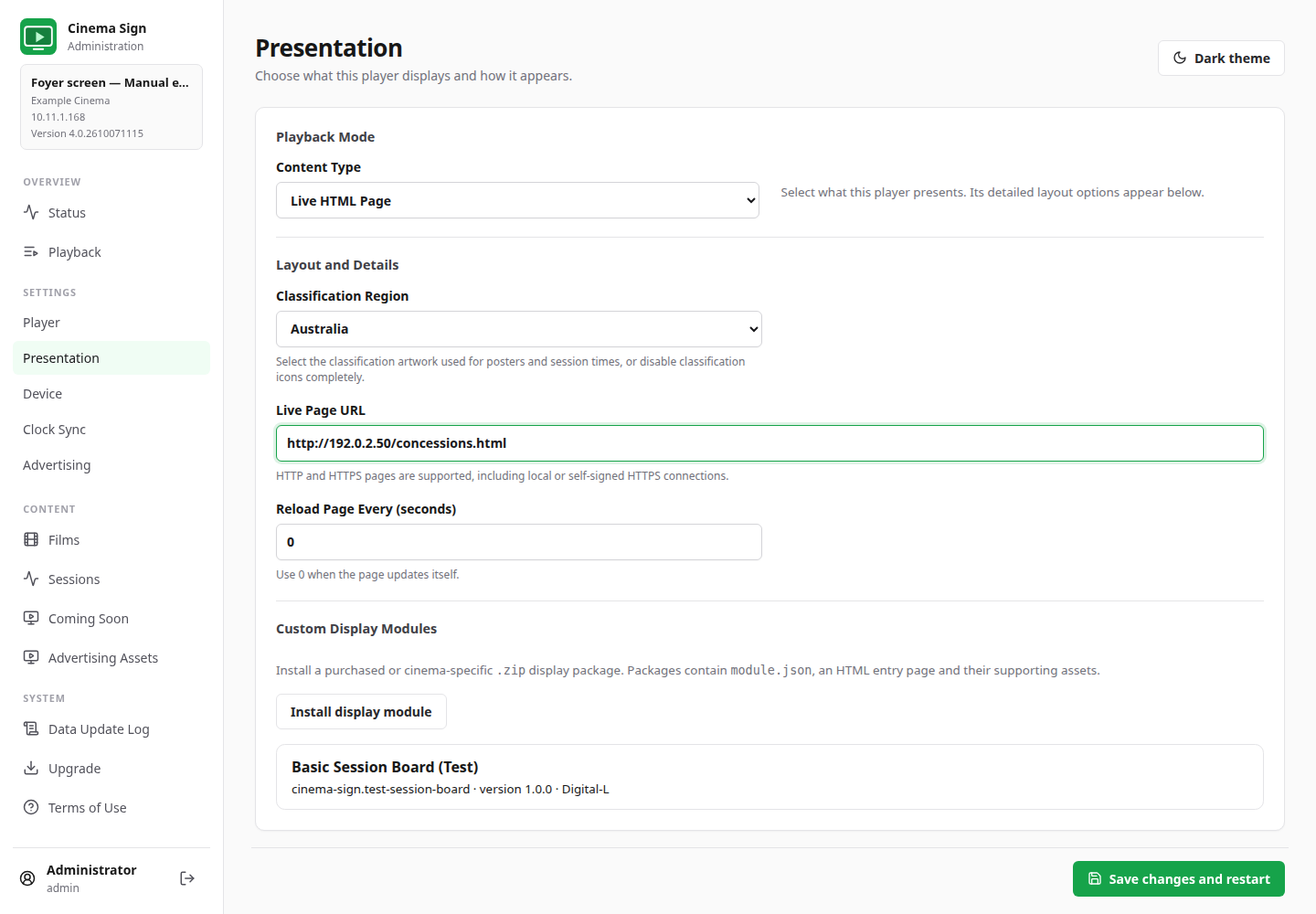Open the Content Type dropdown
The width and height of the screenshot is (1316, 914).
coord(518,200)
